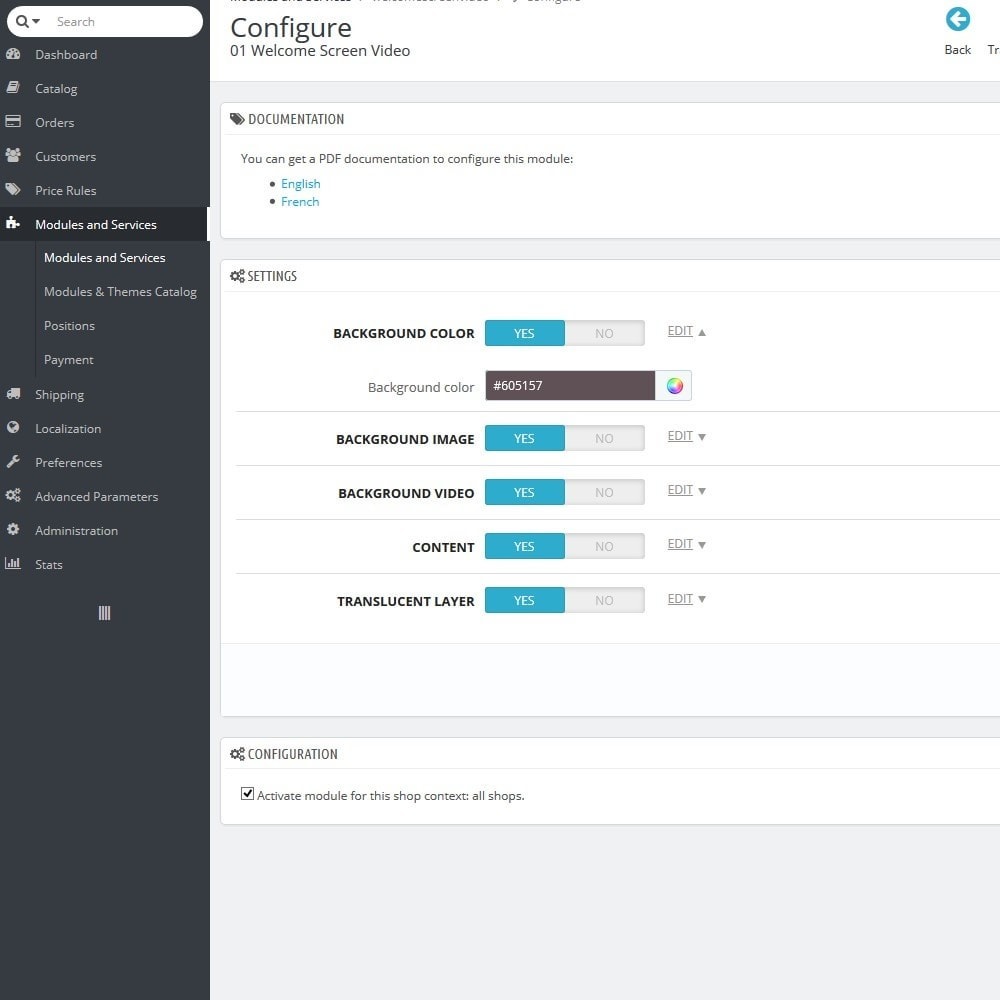Click the Settings gears icon
This screenshot has height=1000, width=1000.
click(x=237, y=276)
